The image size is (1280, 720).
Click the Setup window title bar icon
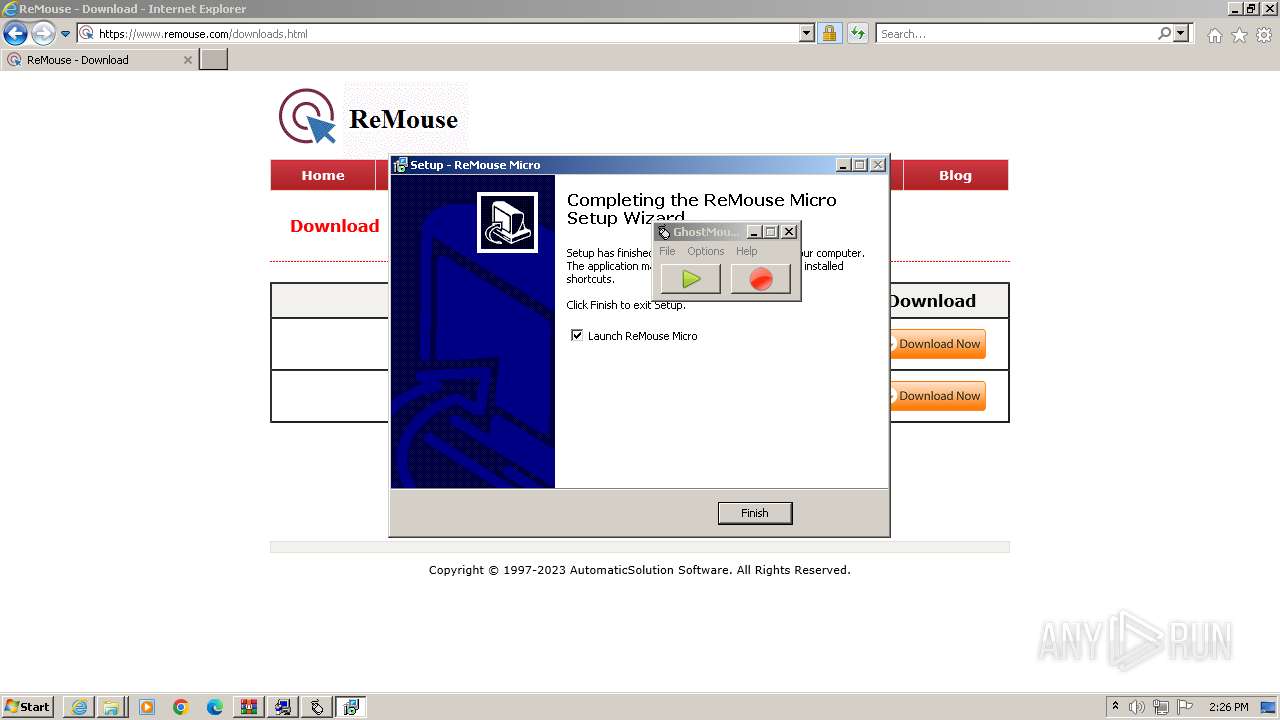[x=400, y=165]
